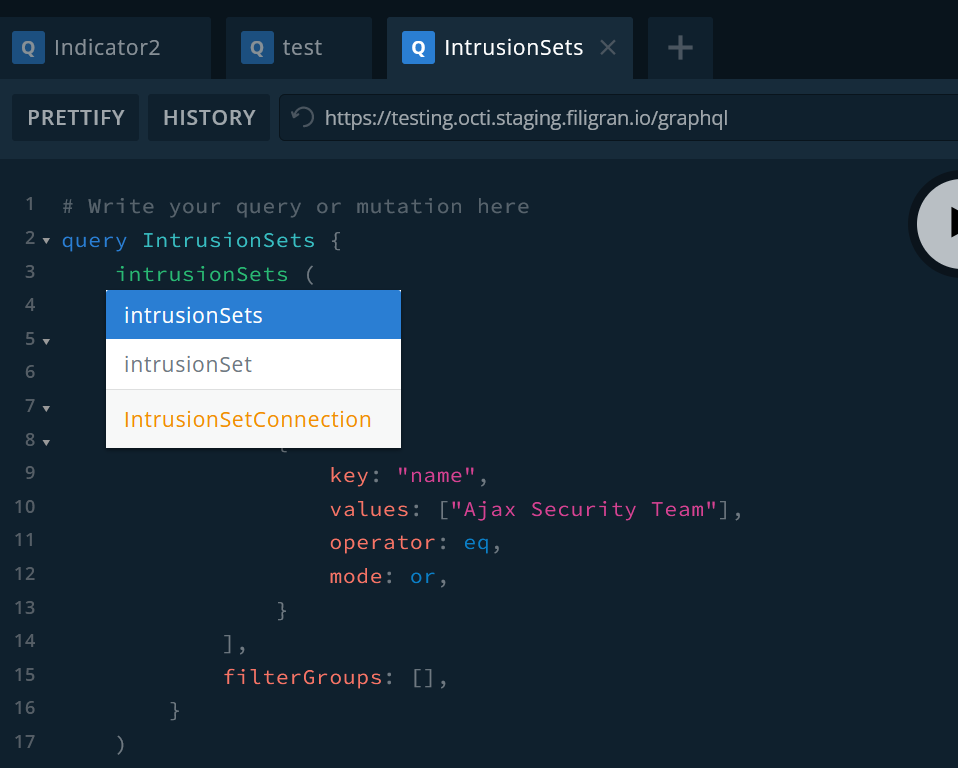This screenshot has width=958, height=768.
Task: Switch to the test tab
Action: click(299, 48)
